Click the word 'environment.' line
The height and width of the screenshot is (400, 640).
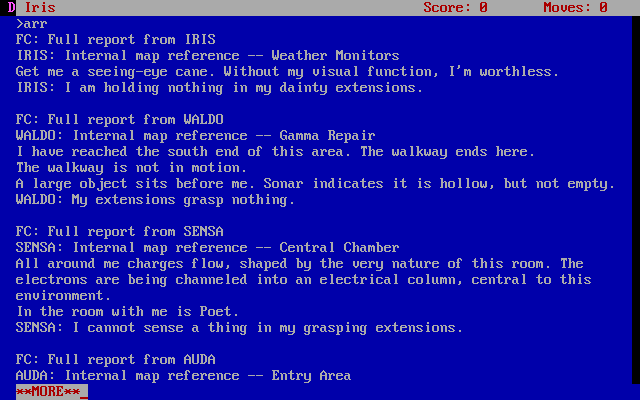(63, 296)
